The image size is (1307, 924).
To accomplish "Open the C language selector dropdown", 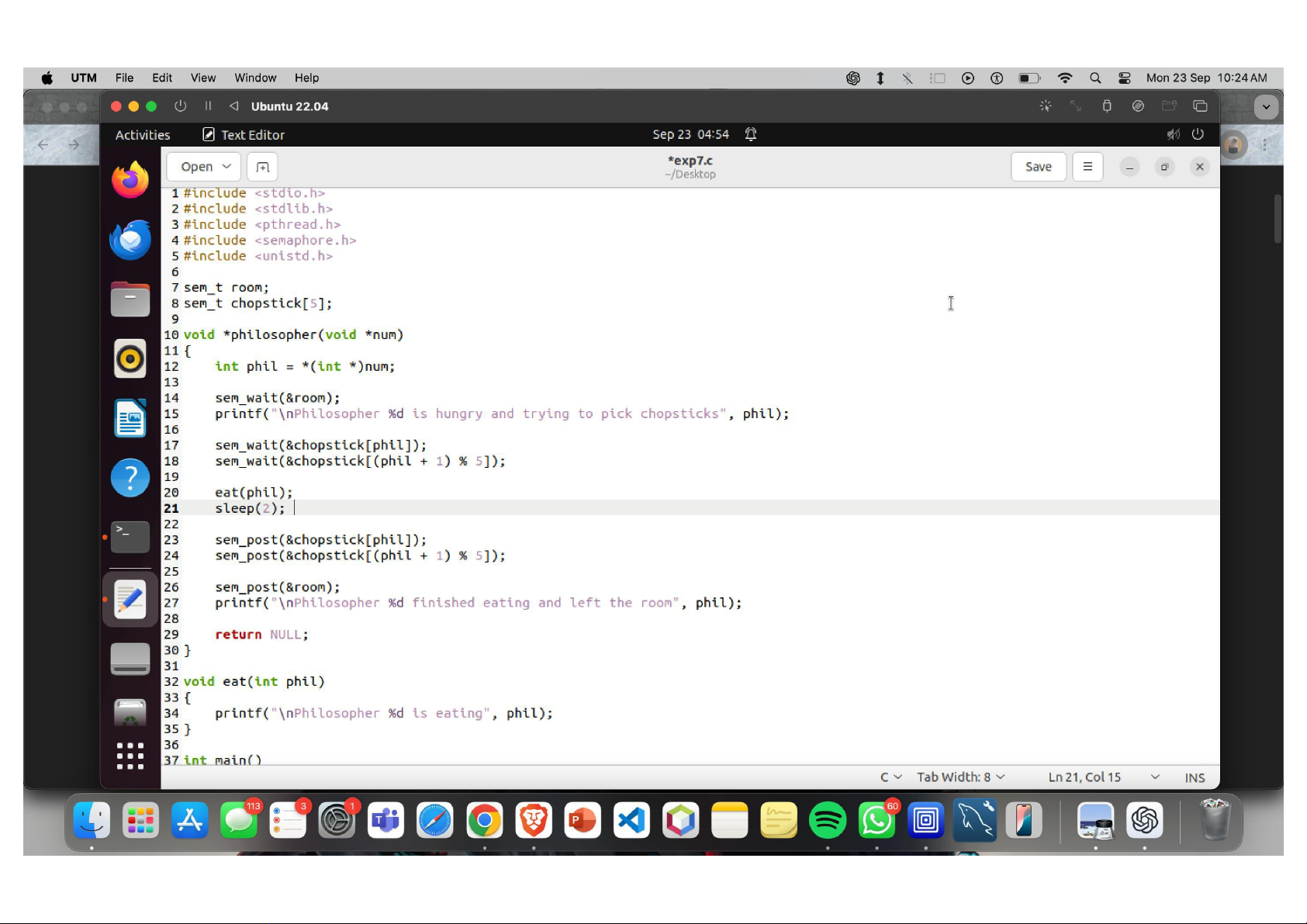I will pos(890,777).
